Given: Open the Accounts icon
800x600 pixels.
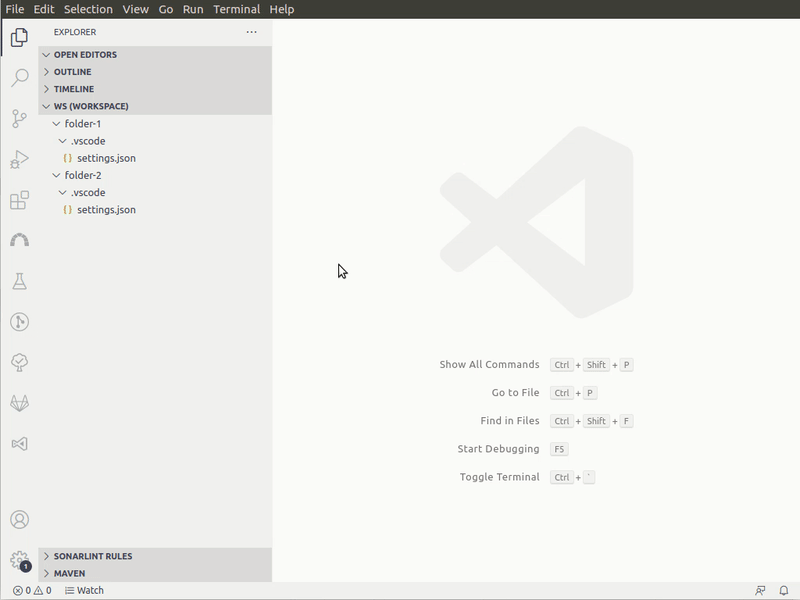Looking at the screenshot, I should click(19, 519).
